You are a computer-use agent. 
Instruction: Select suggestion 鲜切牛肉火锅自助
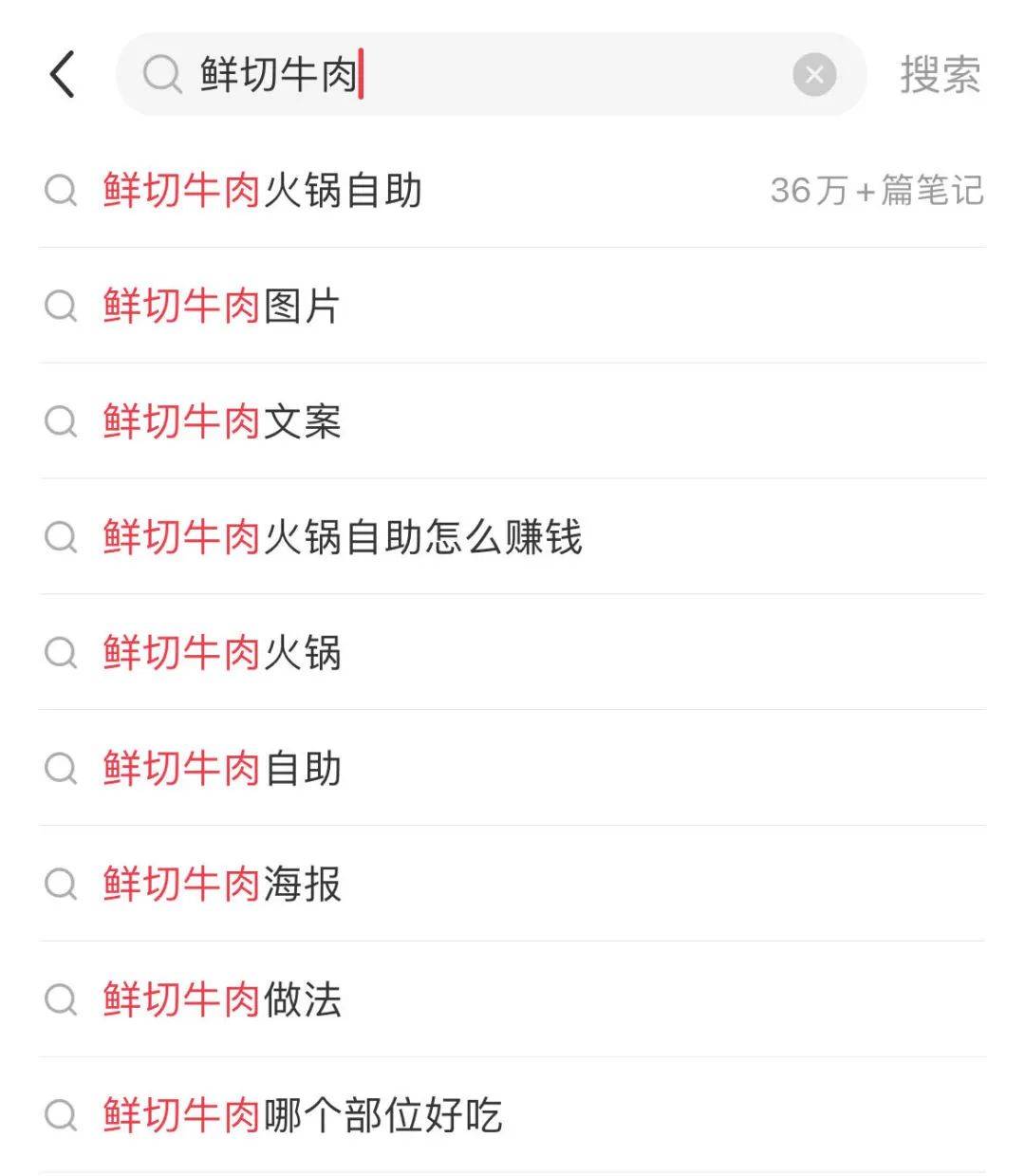[x=262, y=191]
